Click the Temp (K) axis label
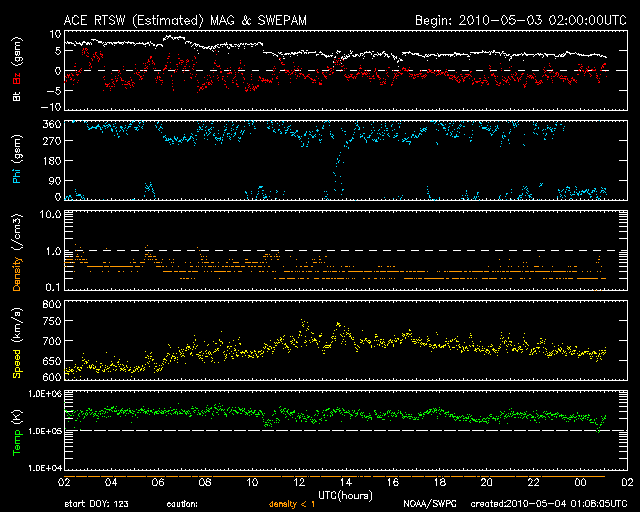Image resolution: width=640 pixels, height=512 pixels. (16, 431)
